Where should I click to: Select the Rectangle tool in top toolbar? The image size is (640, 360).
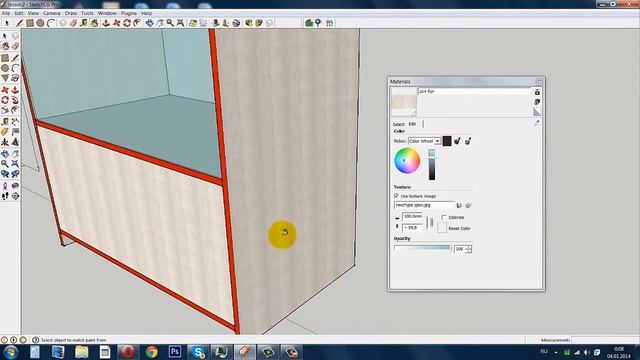tap(30, 23)
